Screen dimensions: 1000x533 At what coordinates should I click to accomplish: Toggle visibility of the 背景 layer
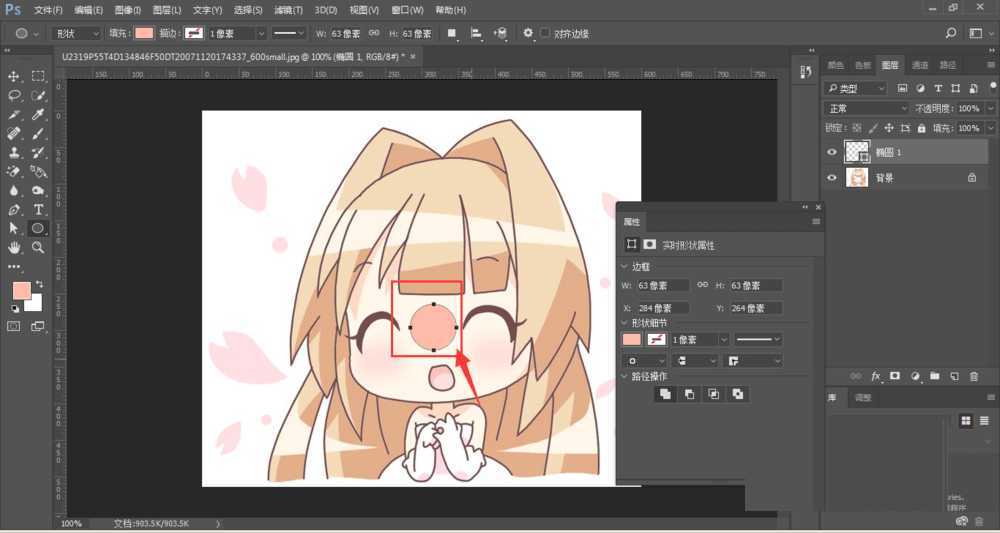[x=831, y=177]
